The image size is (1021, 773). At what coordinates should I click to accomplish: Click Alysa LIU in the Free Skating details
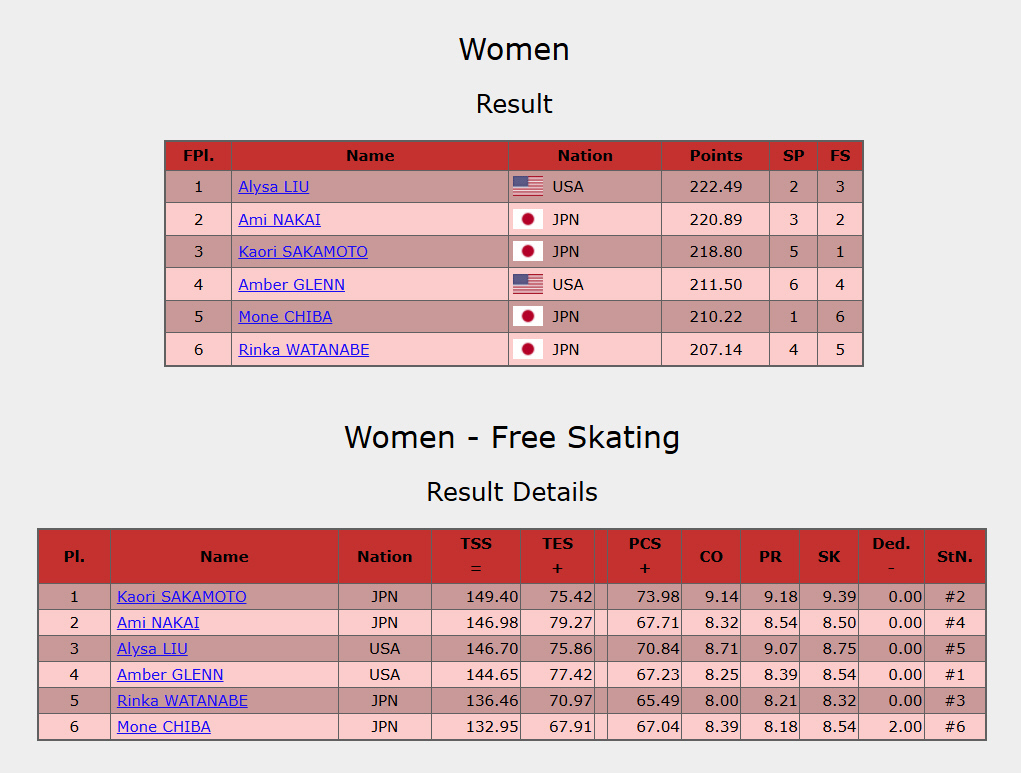151,648
